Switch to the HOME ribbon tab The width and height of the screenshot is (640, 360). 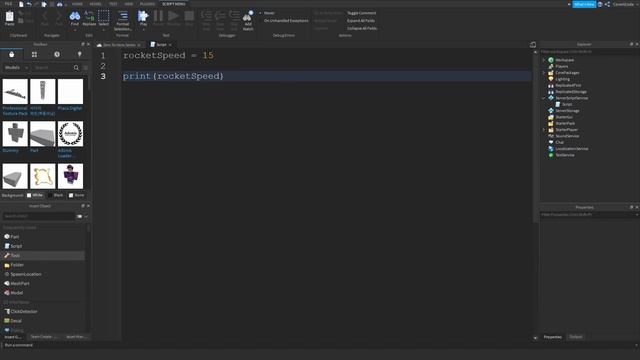(x=77, y=4)
